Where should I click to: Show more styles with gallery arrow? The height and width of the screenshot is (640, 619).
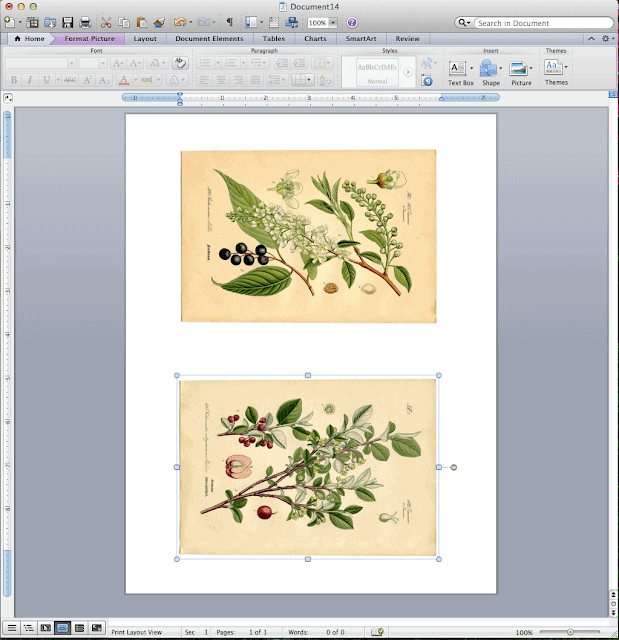[x=408, y=72]
